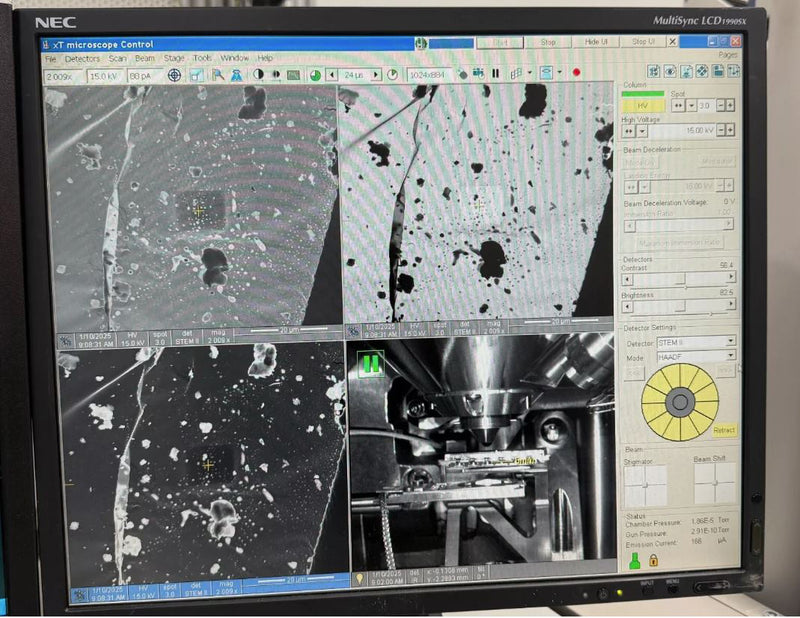Click the Stigmator 2D control pad

(645, 485)
